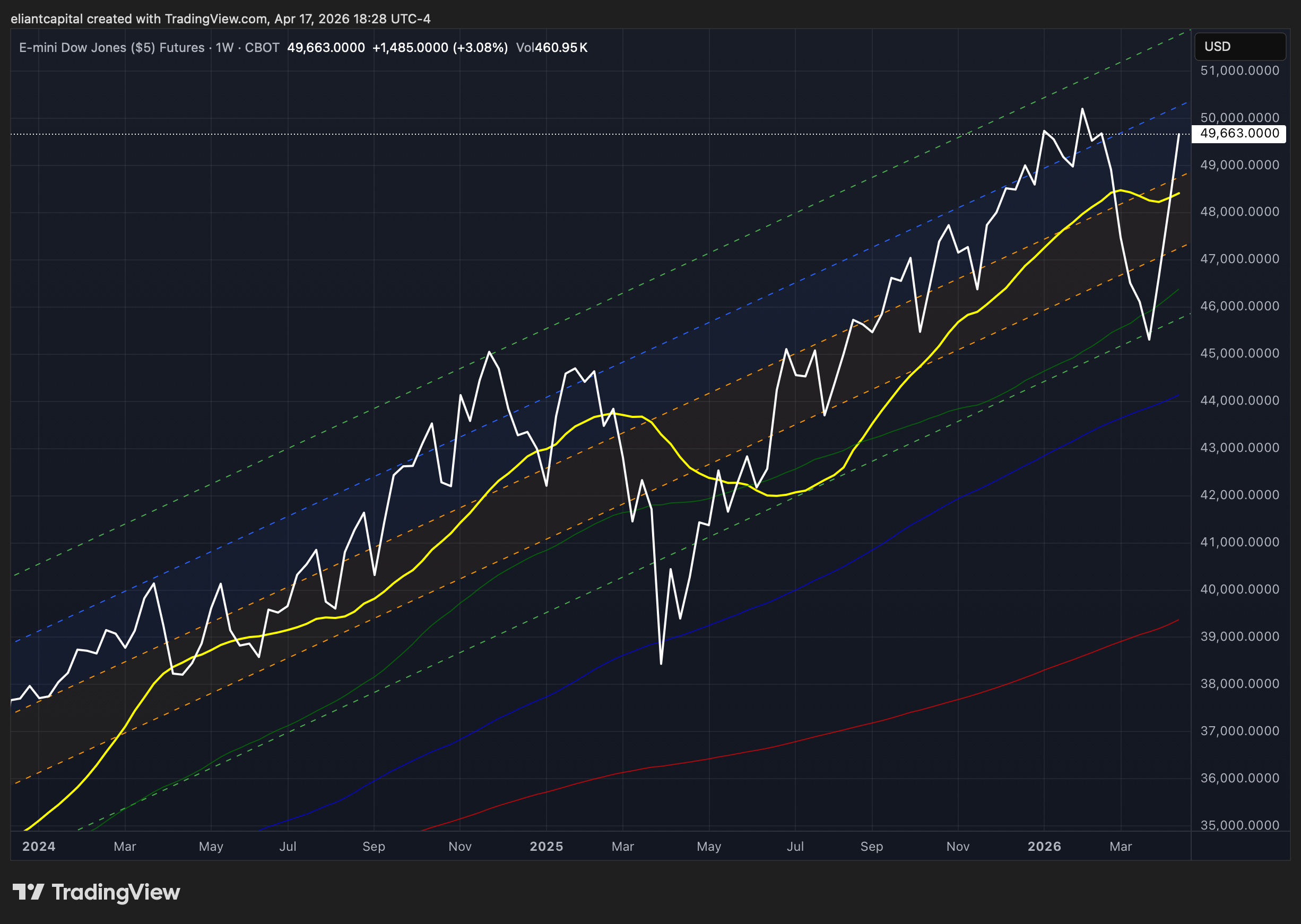Click the +1,485.0000 (+3.08%) change value
Viewport: 1301px width, 924px height.
439,48
